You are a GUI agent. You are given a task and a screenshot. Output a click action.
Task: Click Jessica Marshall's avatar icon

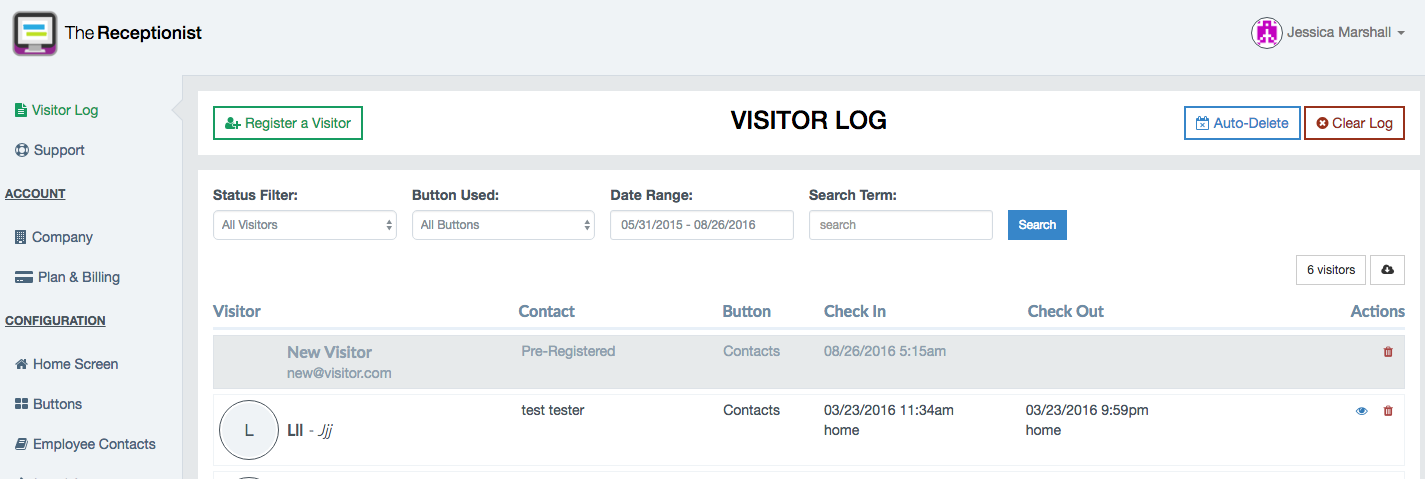(x=1267, y=33)
